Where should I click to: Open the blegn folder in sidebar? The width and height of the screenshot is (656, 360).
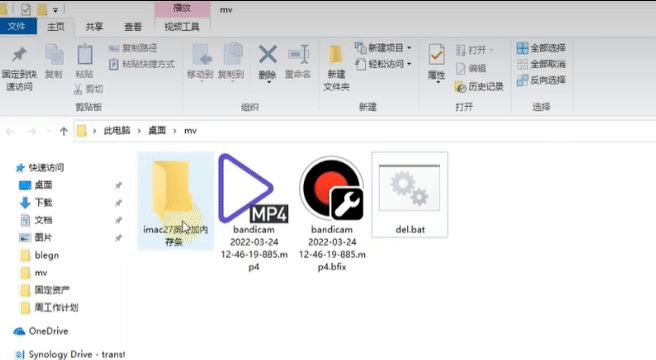[39, 255]
